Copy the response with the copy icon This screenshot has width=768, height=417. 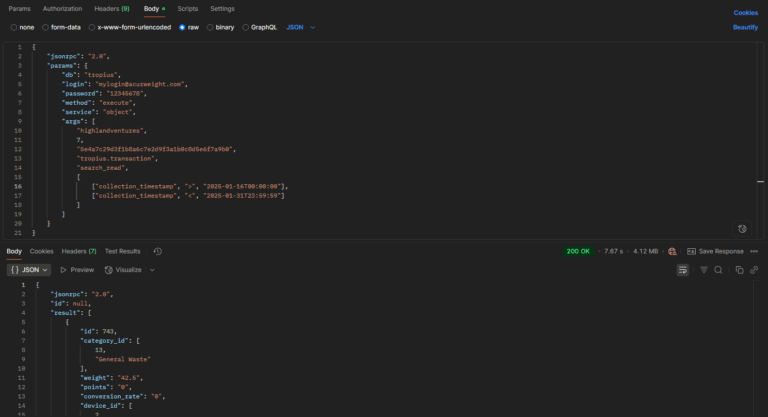pos(739,270)
